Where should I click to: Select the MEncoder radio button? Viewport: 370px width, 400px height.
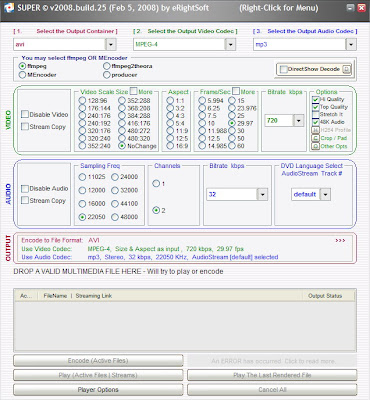point(23,75)
